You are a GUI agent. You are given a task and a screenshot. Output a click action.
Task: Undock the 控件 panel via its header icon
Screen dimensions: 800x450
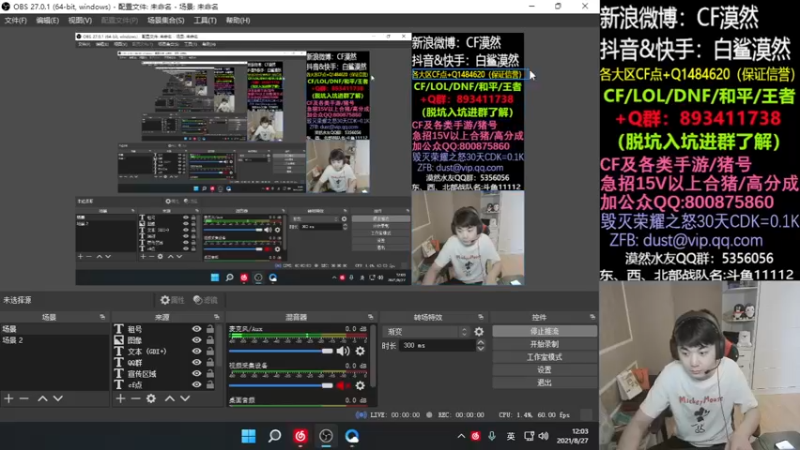[x=592, y=317]
